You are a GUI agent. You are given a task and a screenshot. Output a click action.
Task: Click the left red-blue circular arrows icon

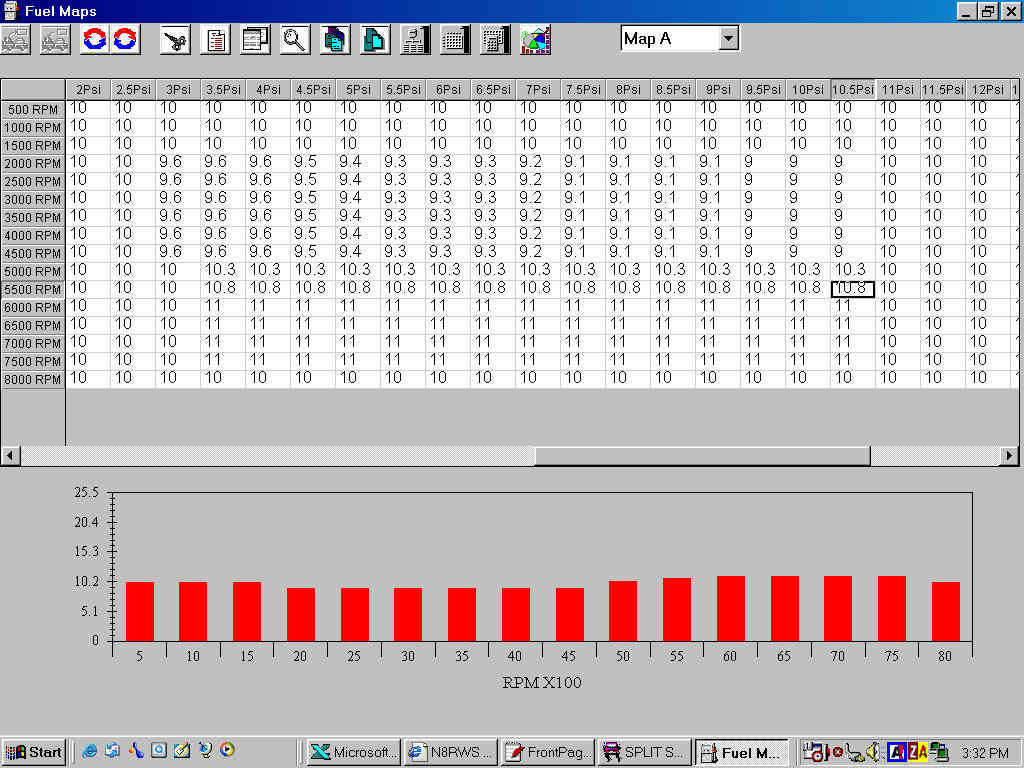coord(95,40)
